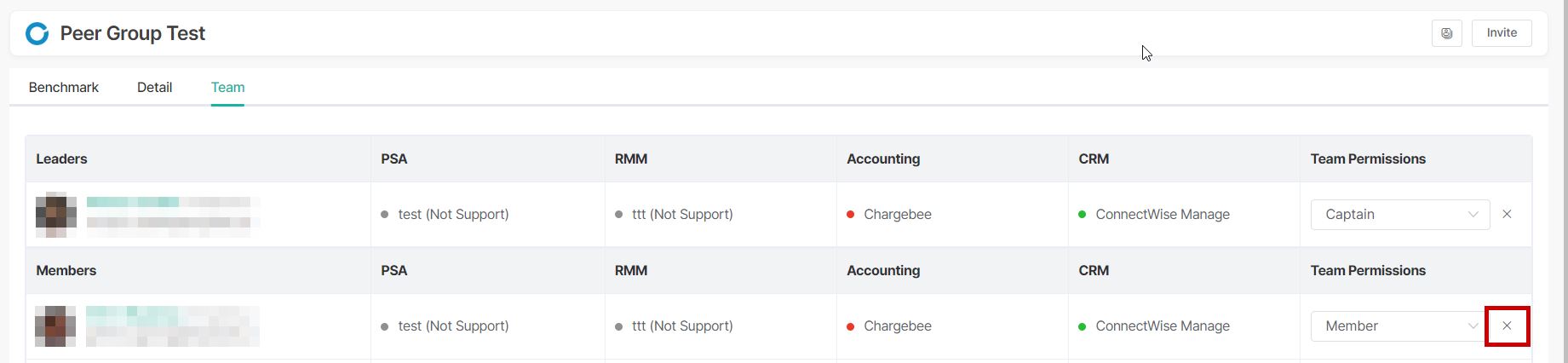Click the user profiles icon beside Invite
Image resolution: width=1568 pixels, height=363 pixels.
pos(1446,33)
